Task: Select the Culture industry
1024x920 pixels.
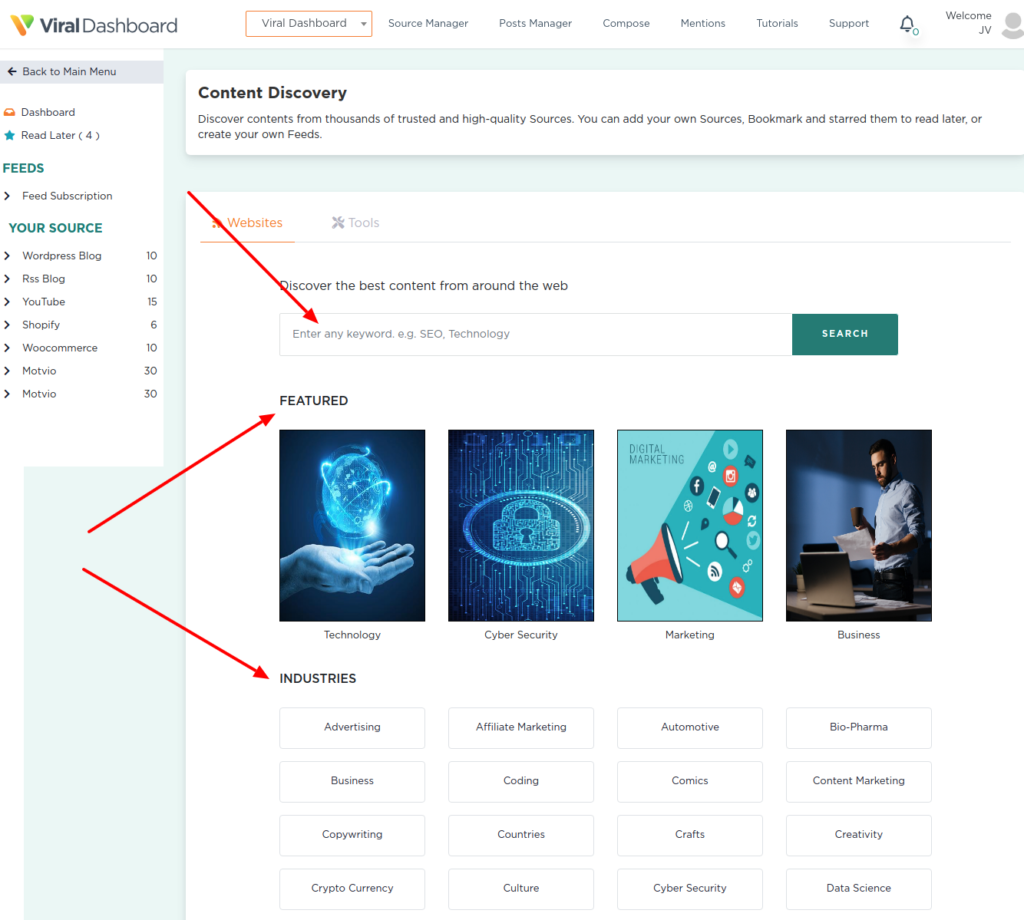Action: pyautogui.click(x=520, y=888)
